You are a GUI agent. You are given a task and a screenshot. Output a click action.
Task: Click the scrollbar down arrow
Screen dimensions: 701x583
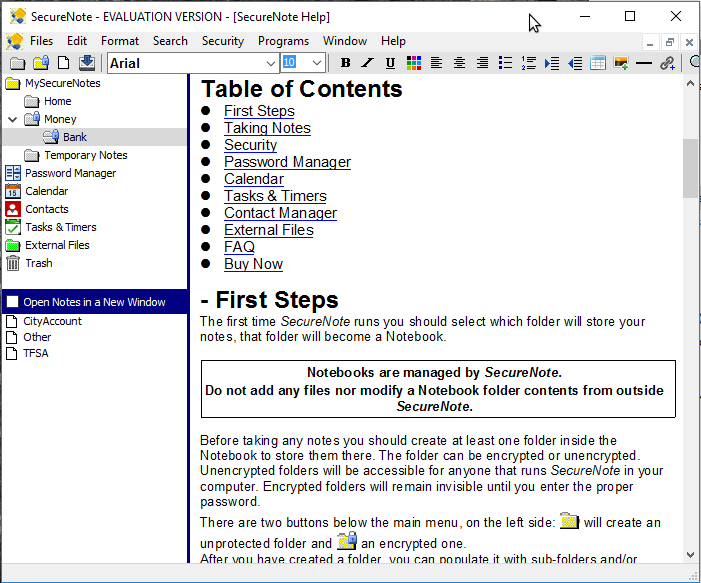click(690, 555)
